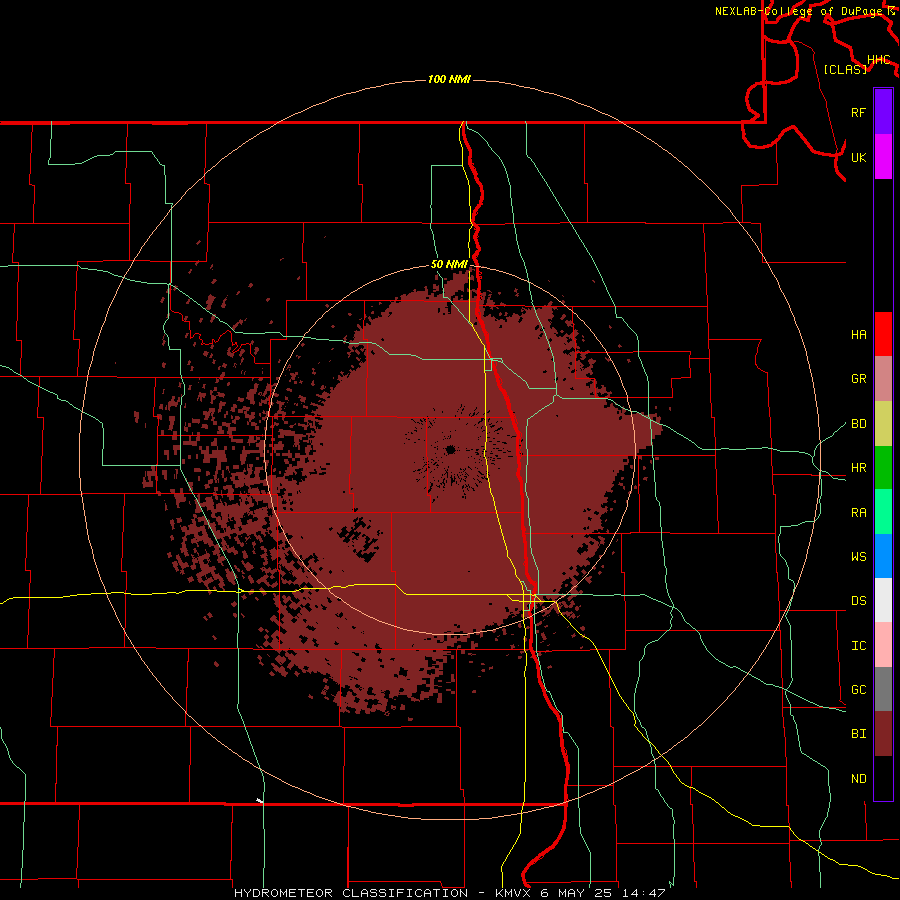This screenshot has width=900, height=900.
Task: Click the BI dark red legend swatch
Action: [883, 734]
